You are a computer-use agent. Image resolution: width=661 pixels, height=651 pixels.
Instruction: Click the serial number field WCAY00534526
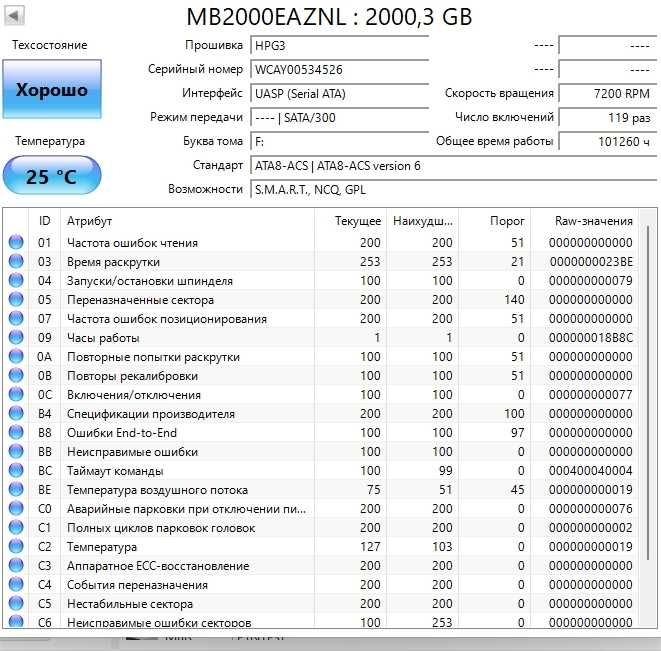pos(340,70)
